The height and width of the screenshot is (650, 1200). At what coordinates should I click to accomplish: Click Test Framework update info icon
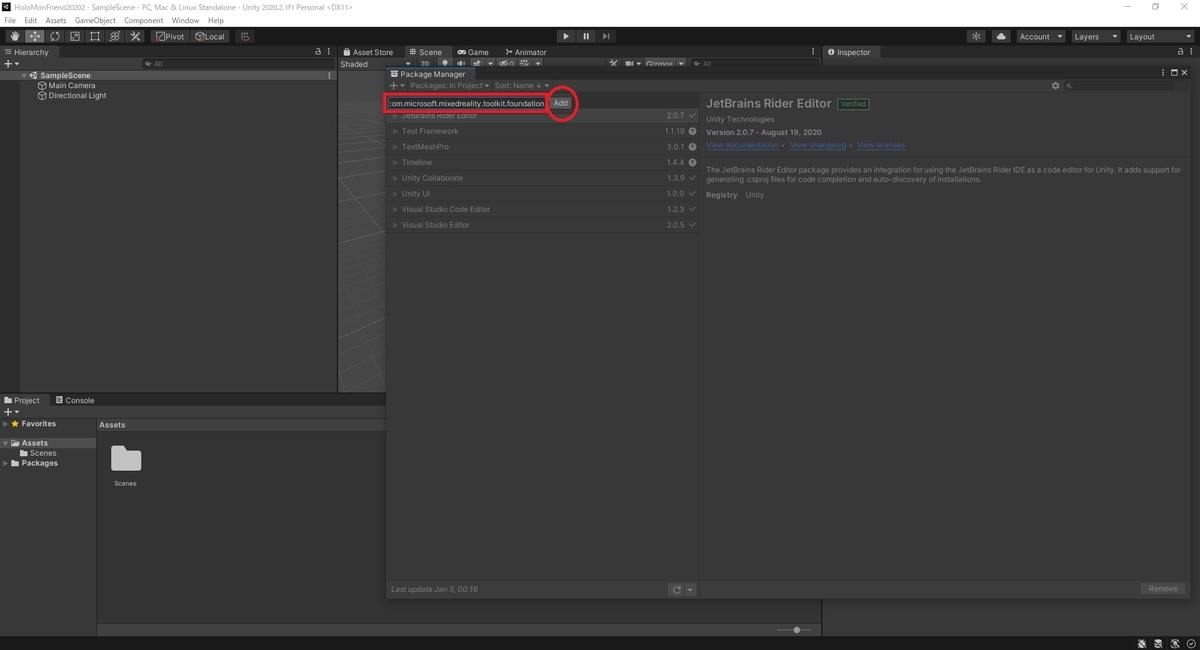692,131
